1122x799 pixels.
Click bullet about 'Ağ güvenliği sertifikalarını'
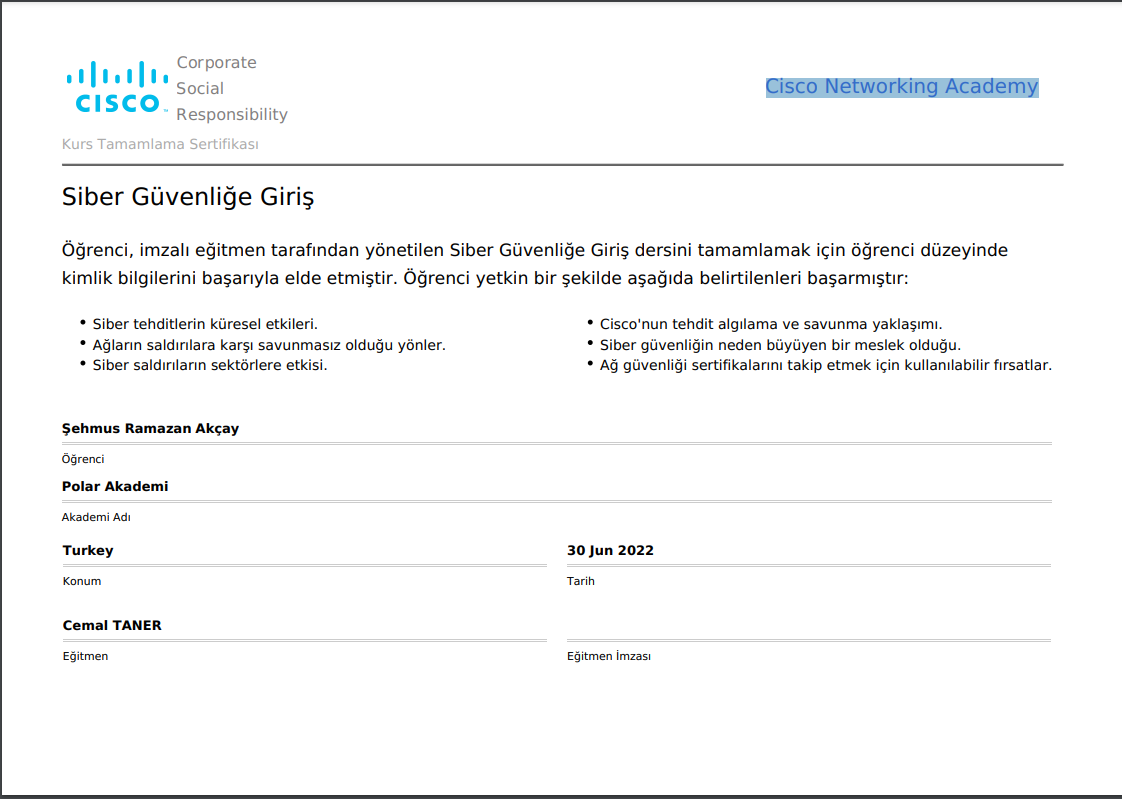826,365
